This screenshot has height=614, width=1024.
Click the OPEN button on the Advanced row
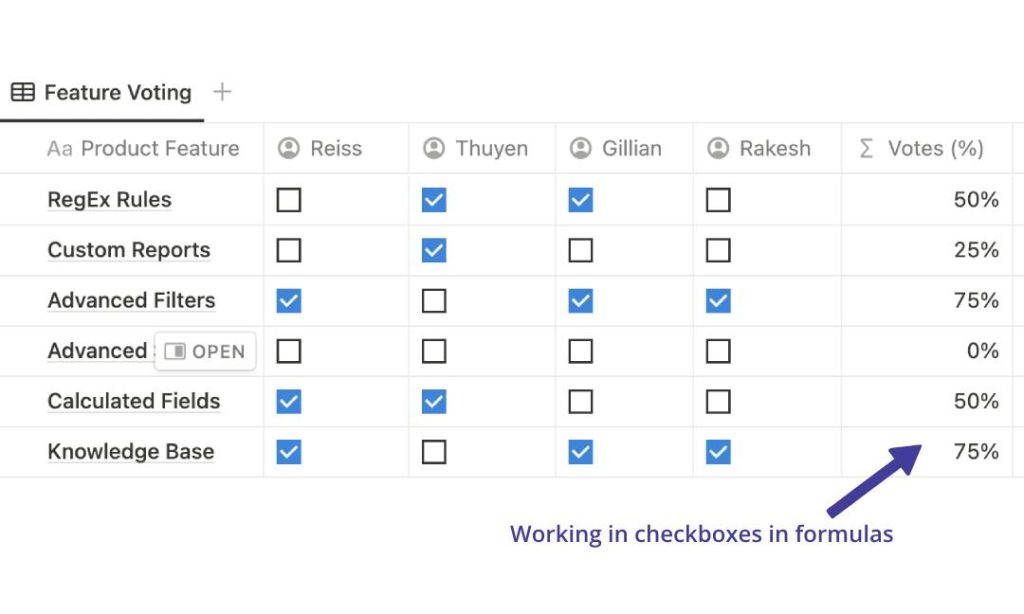206,351
